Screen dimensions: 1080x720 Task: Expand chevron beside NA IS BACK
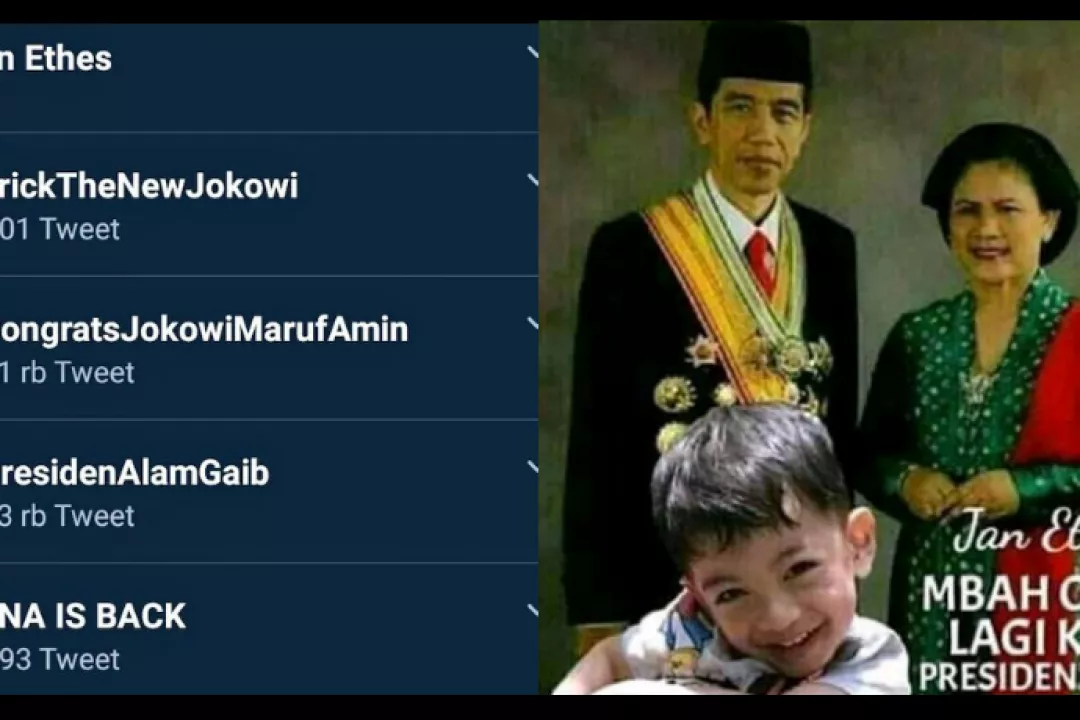click(x=532, y=610)
